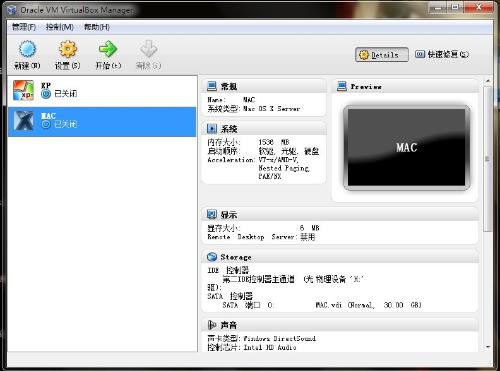Switch to the Snapshots (快速修复) view button

click(x=442, y=54)
